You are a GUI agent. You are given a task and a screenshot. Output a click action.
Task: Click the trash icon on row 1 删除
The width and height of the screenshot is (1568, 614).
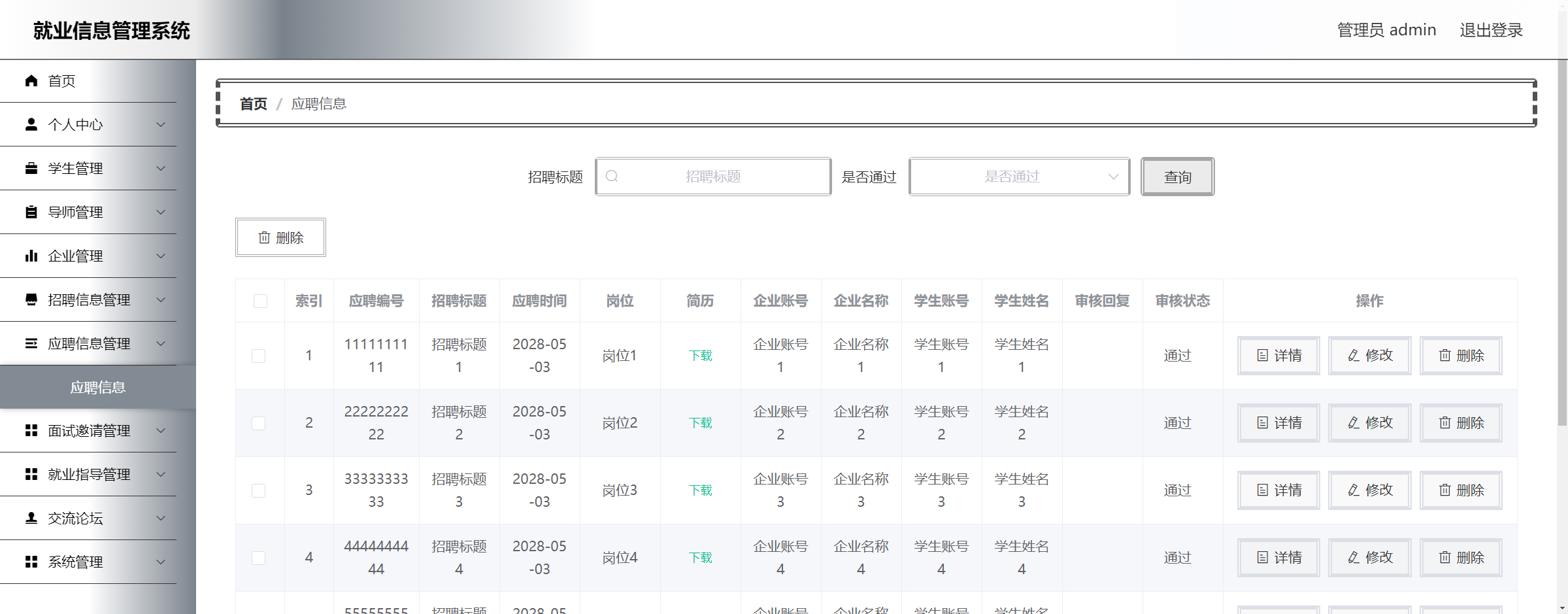(1445, 355)
